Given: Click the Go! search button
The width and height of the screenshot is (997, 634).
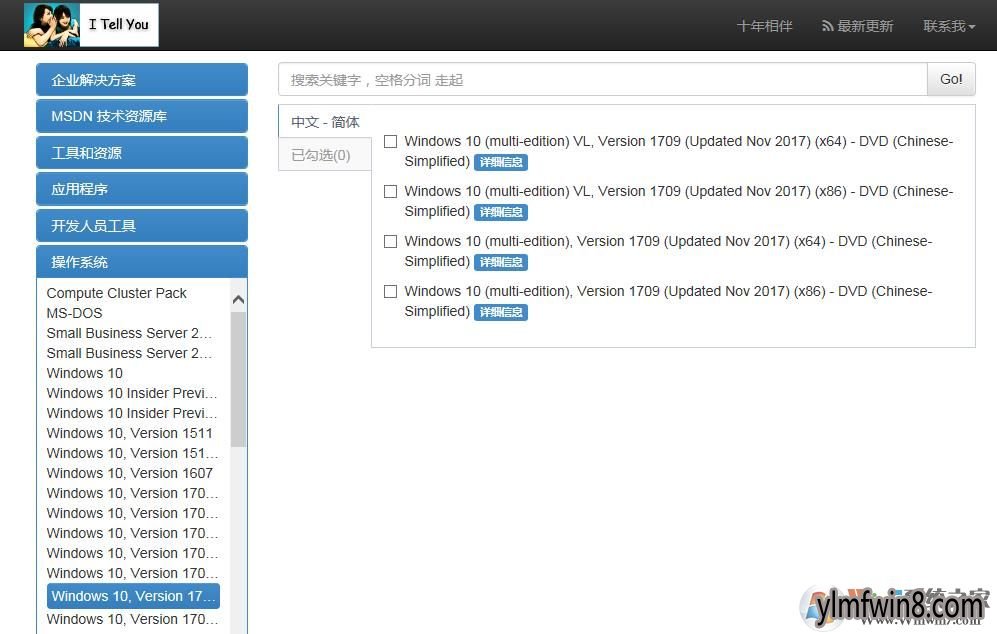Looking at the screenshot, I should click(951, 79).
